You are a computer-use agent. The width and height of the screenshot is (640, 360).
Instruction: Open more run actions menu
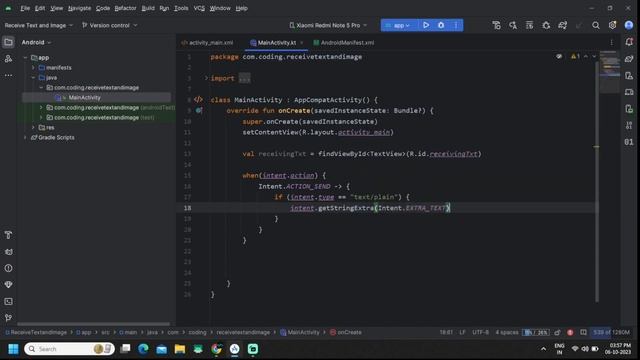456,25
